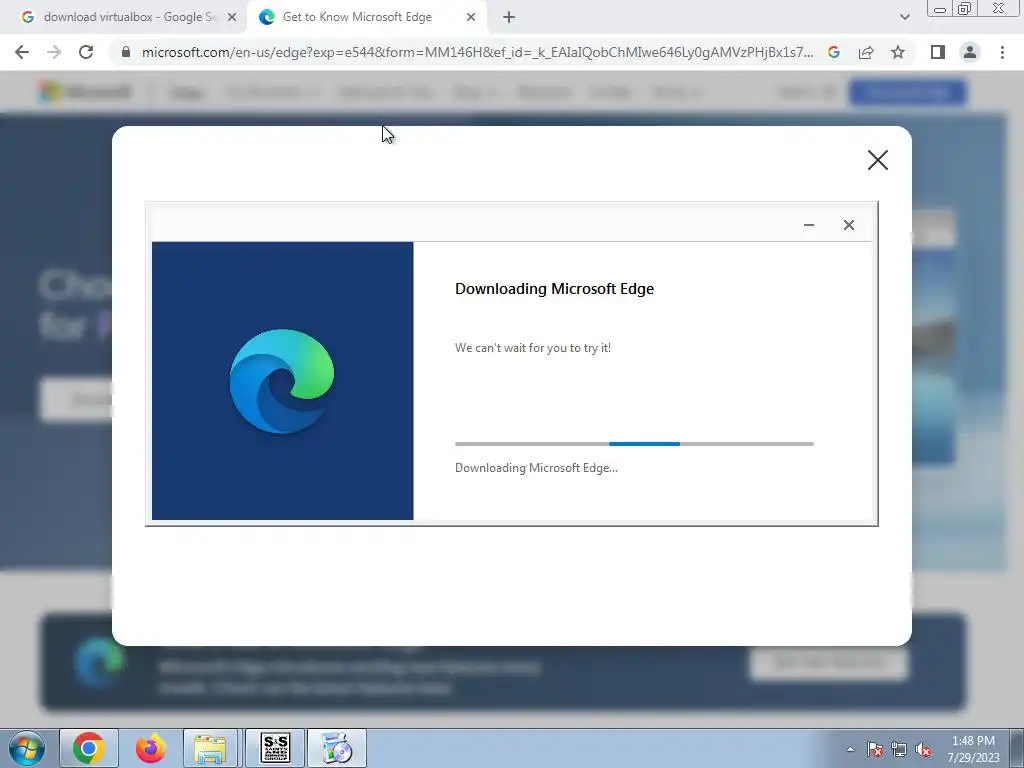Screen dimensions: 1024x768
Task: Open Chrome three-dot menu
Action: coord(1002,52)
